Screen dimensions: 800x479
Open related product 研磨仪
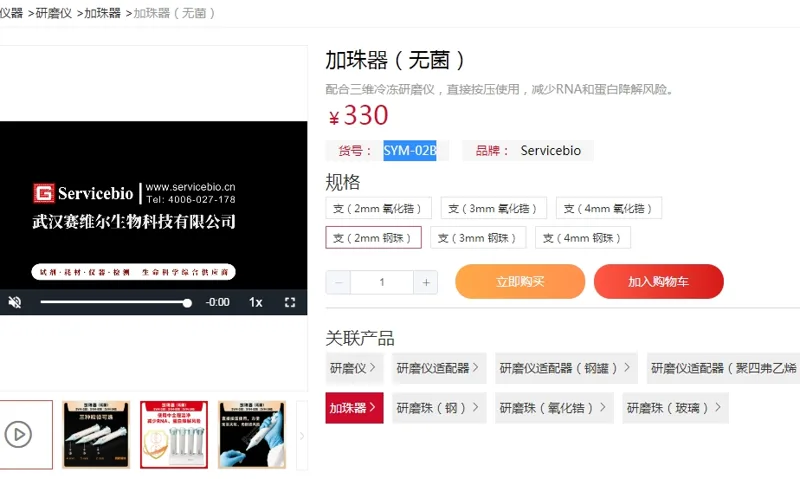coord(354,368)
